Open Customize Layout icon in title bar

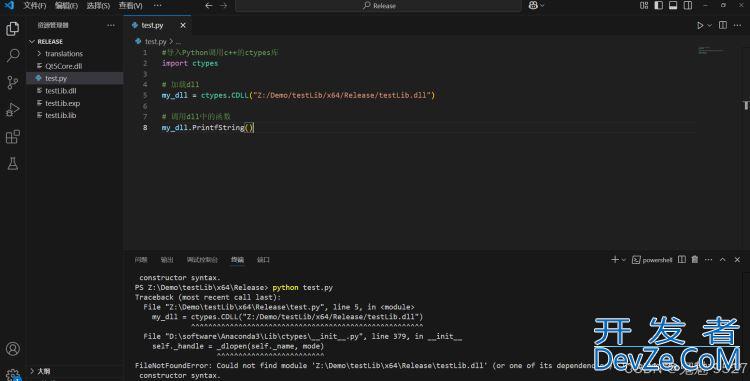644,6
